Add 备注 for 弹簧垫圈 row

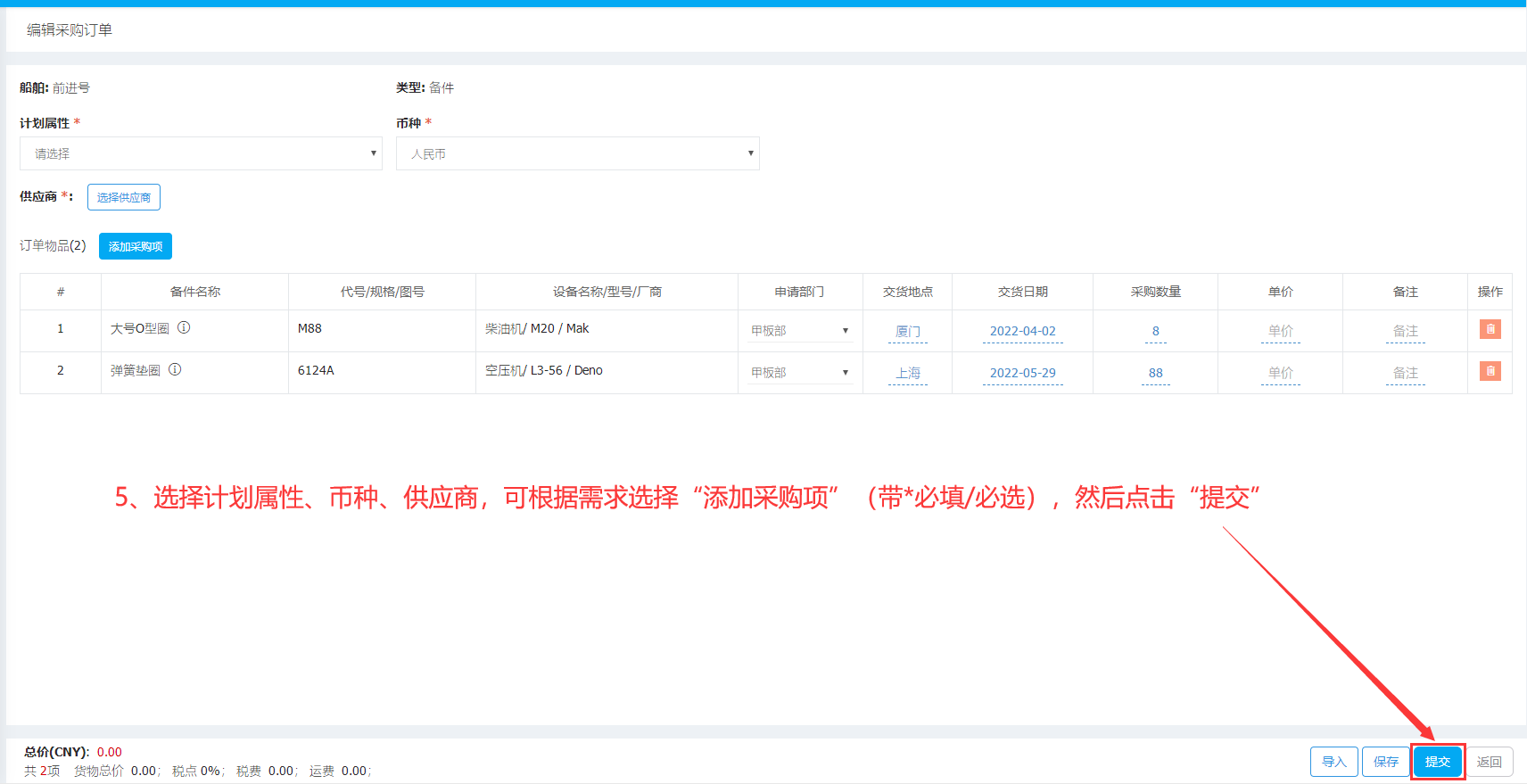[x=1406, y=374]
